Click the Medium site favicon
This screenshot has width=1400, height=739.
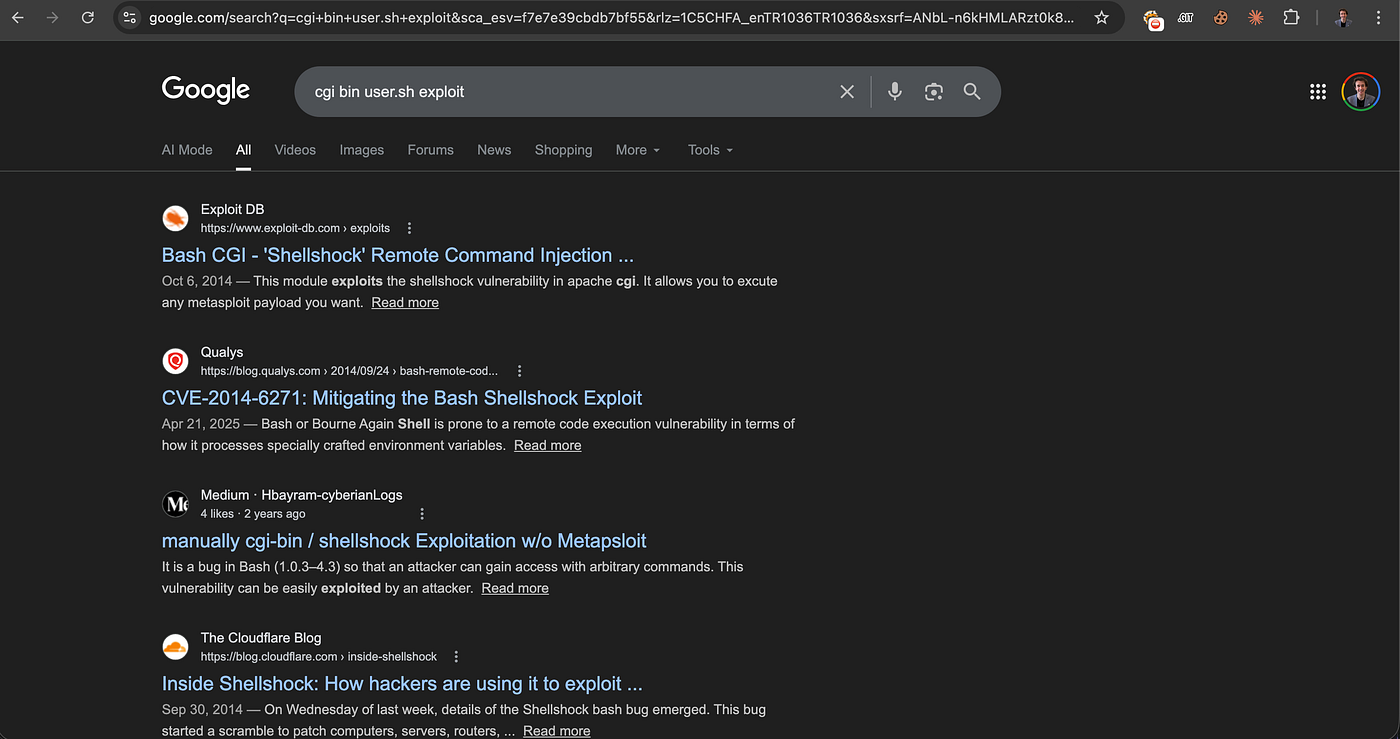[175, 504]
